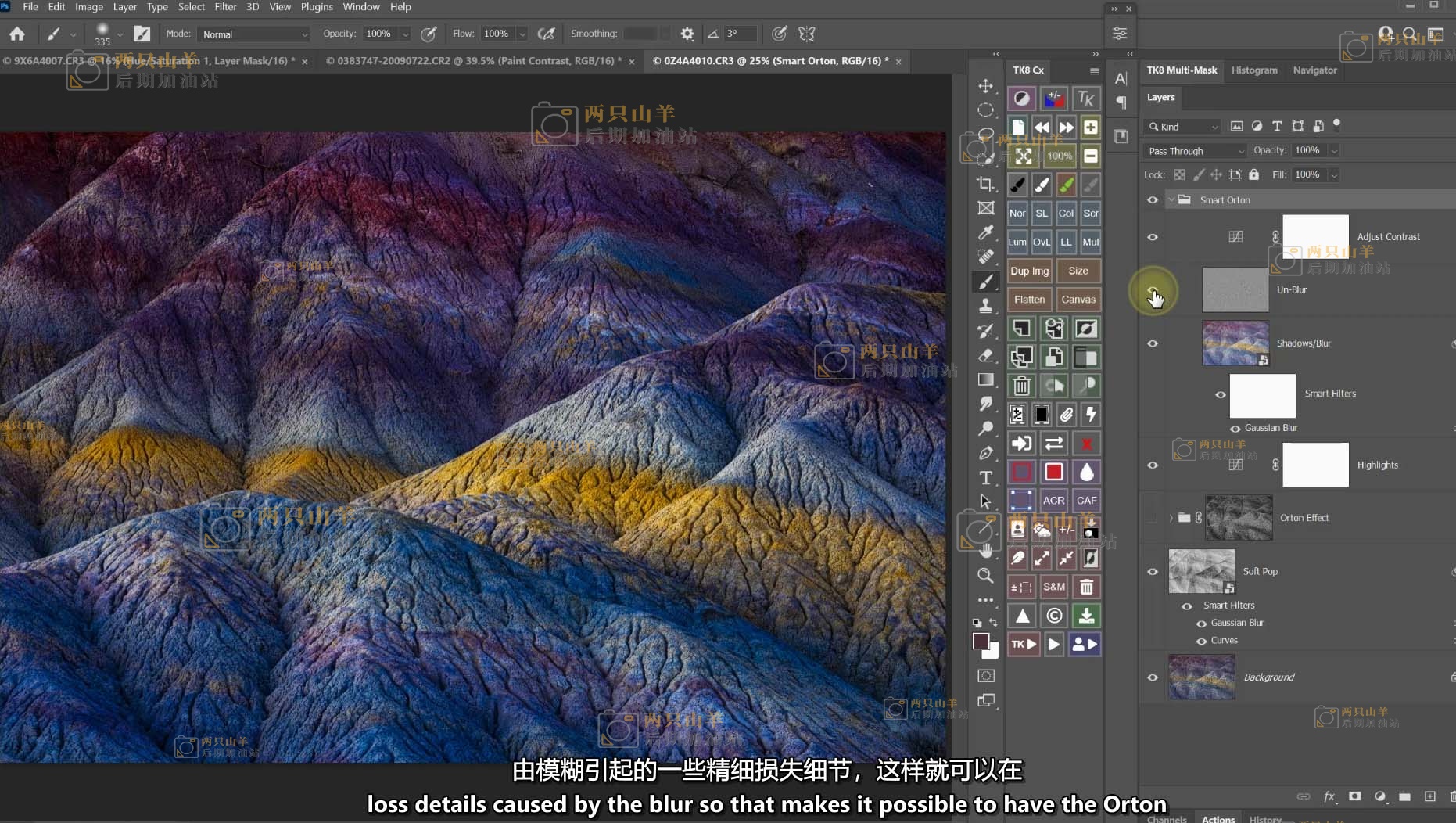The image size is (1456, 823).
Task: Select the Crop tool
Action: coord(986,184)
